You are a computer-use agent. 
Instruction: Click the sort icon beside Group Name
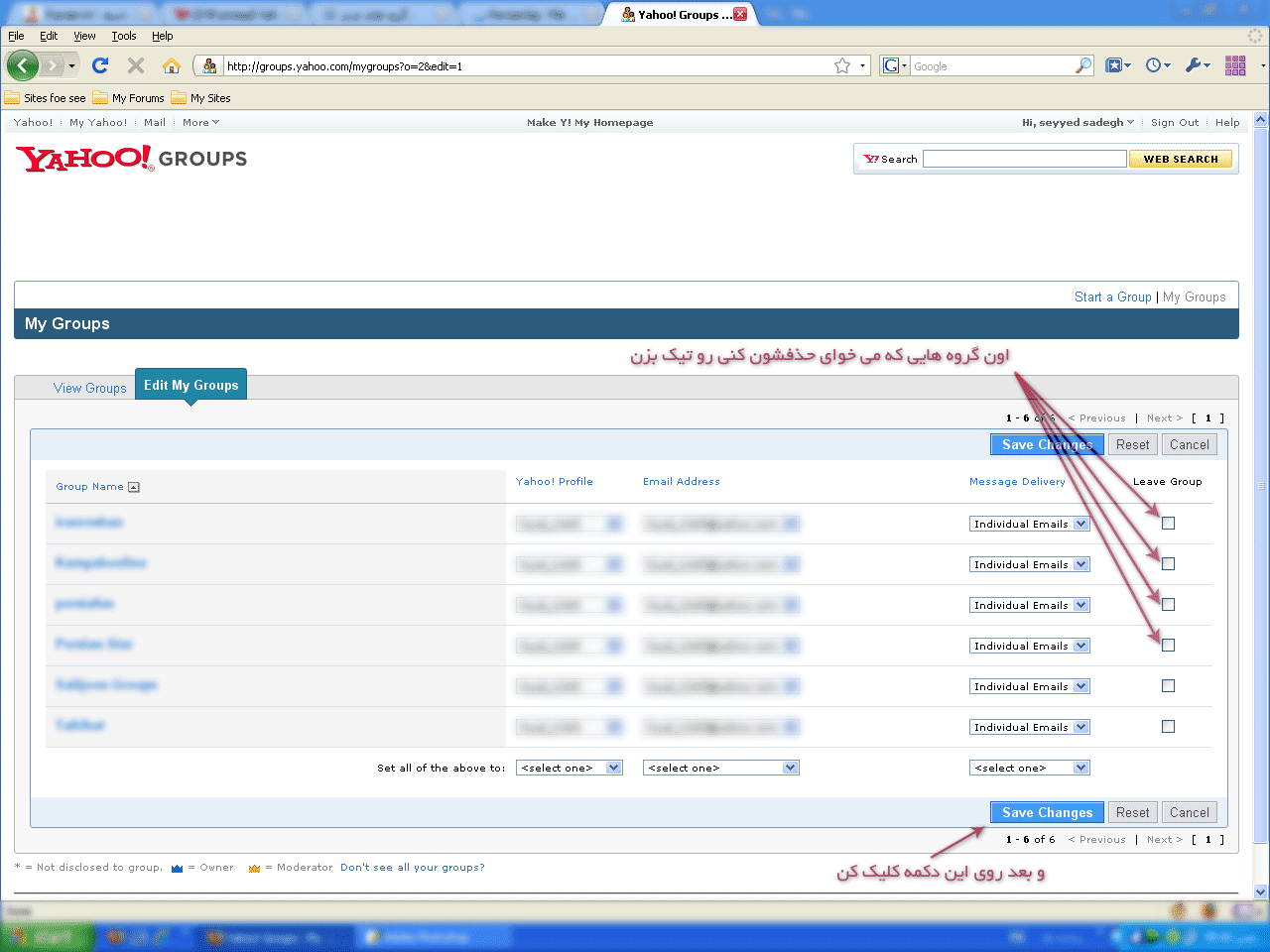[x=134, y=487]
